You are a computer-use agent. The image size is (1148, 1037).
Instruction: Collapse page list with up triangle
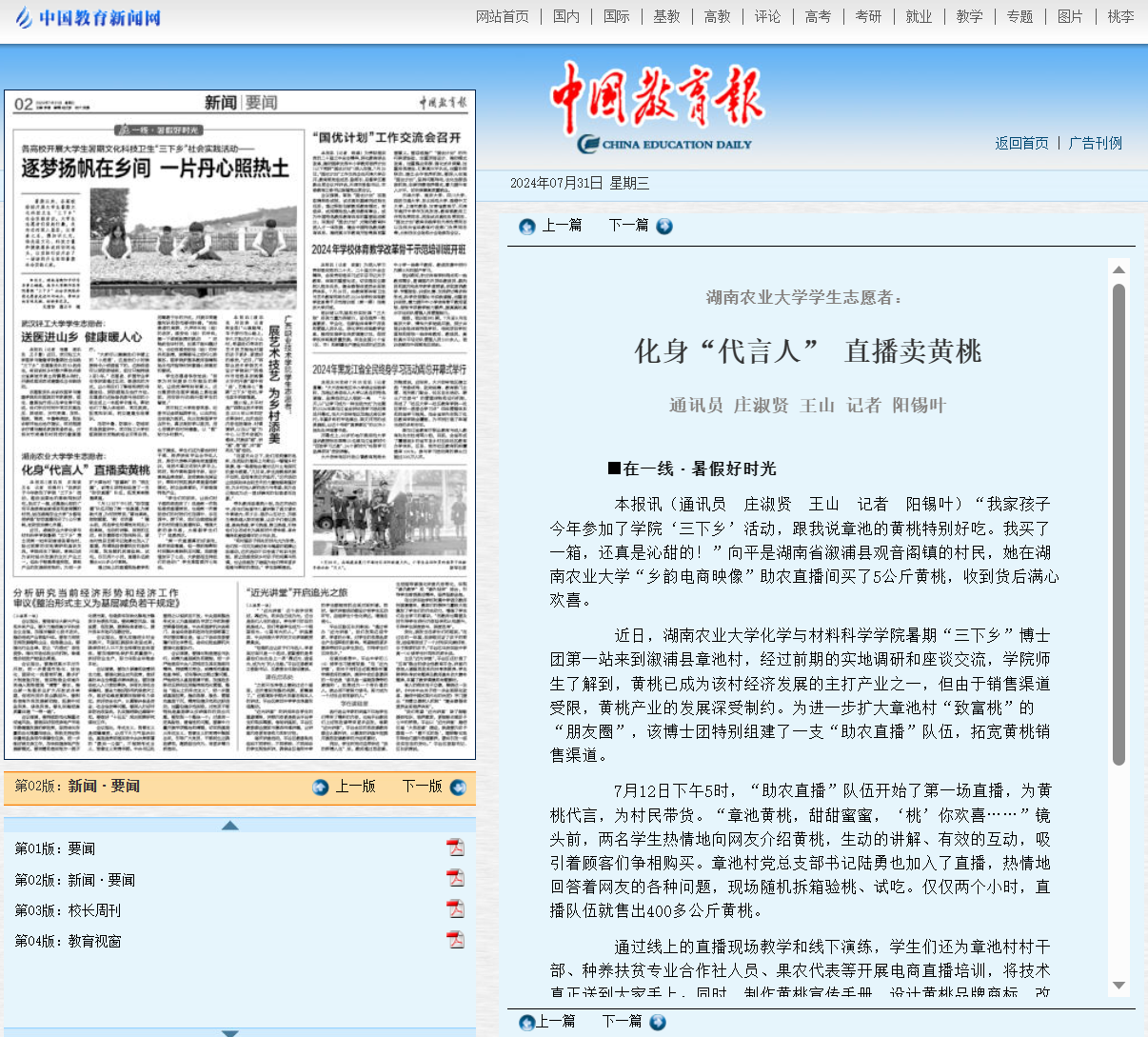click(x=229, y=825)
